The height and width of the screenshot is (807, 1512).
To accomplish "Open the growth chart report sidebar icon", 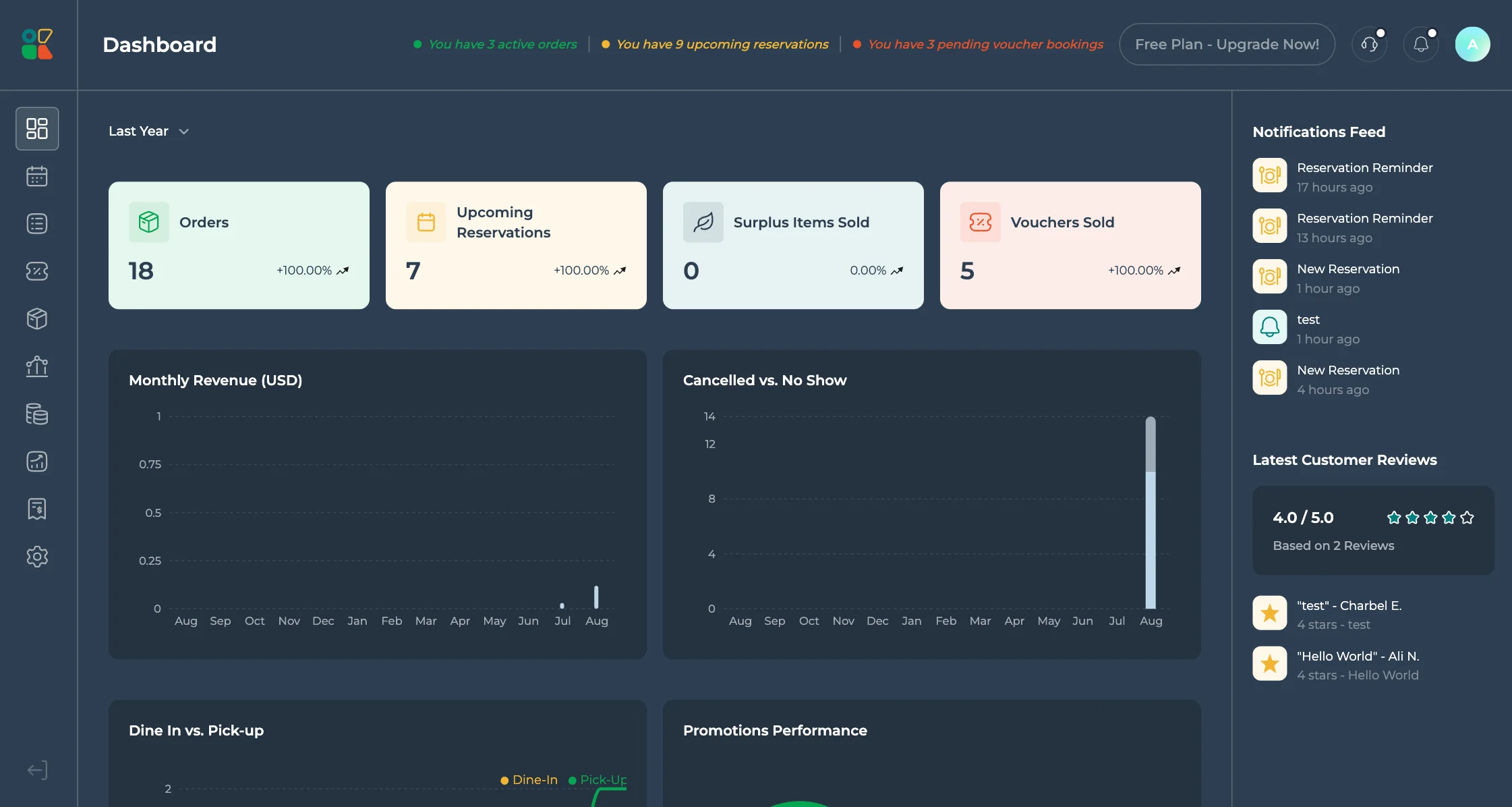I will 37,462.
